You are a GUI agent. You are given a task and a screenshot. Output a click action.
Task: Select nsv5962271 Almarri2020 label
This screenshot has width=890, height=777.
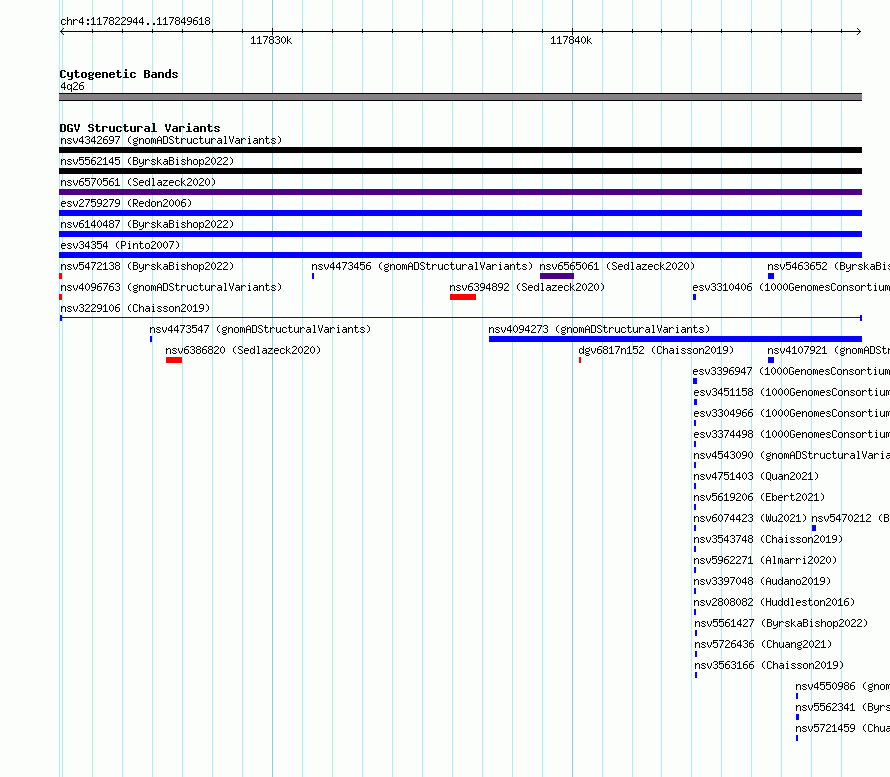click(x=765, y=560)
